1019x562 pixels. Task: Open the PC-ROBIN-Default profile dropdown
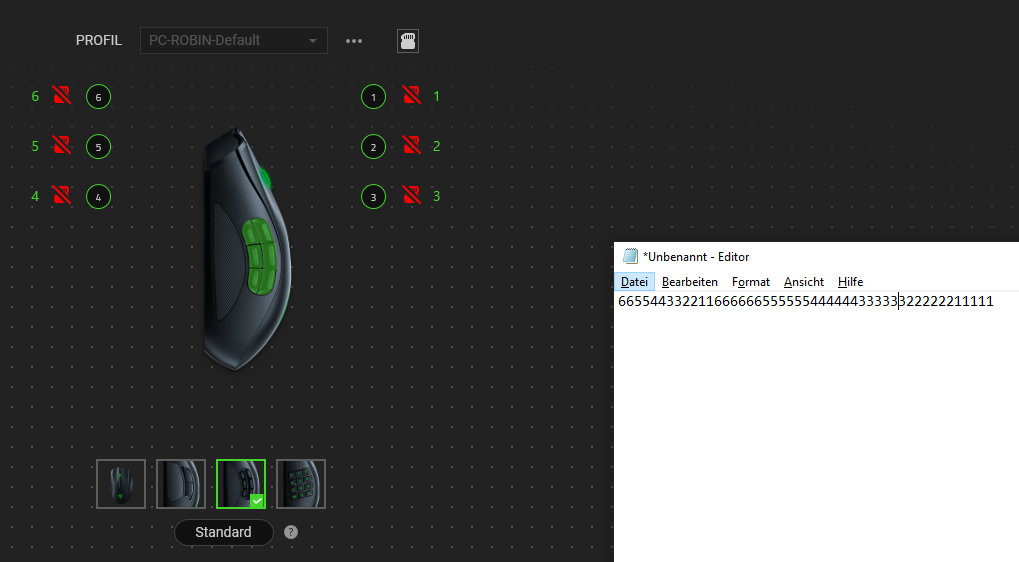234,40
